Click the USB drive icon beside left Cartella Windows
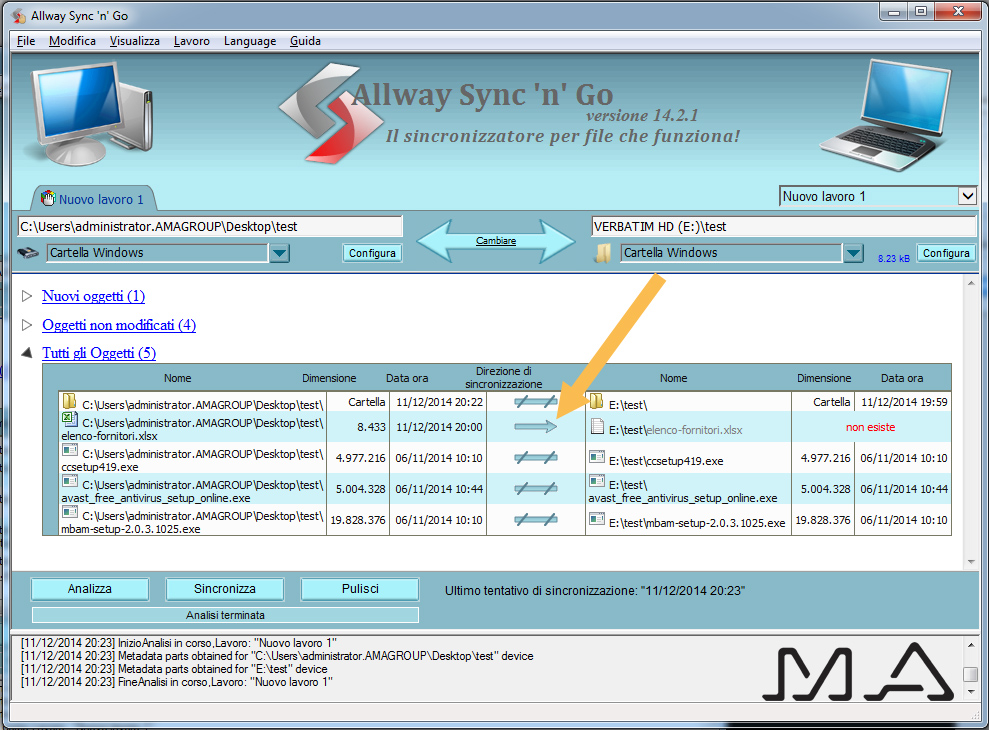Screen dimensions: 989x730 tap(28, 253)
